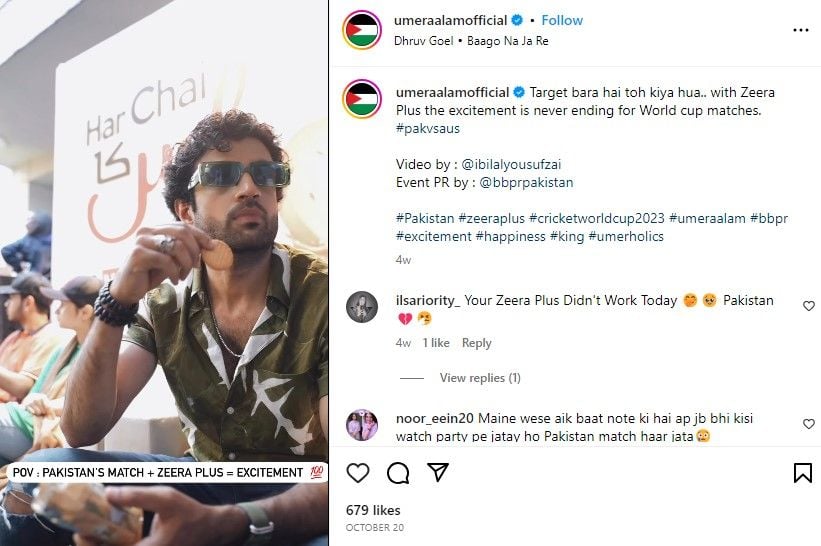
Task: Click the Follow button
Action: 562,20
